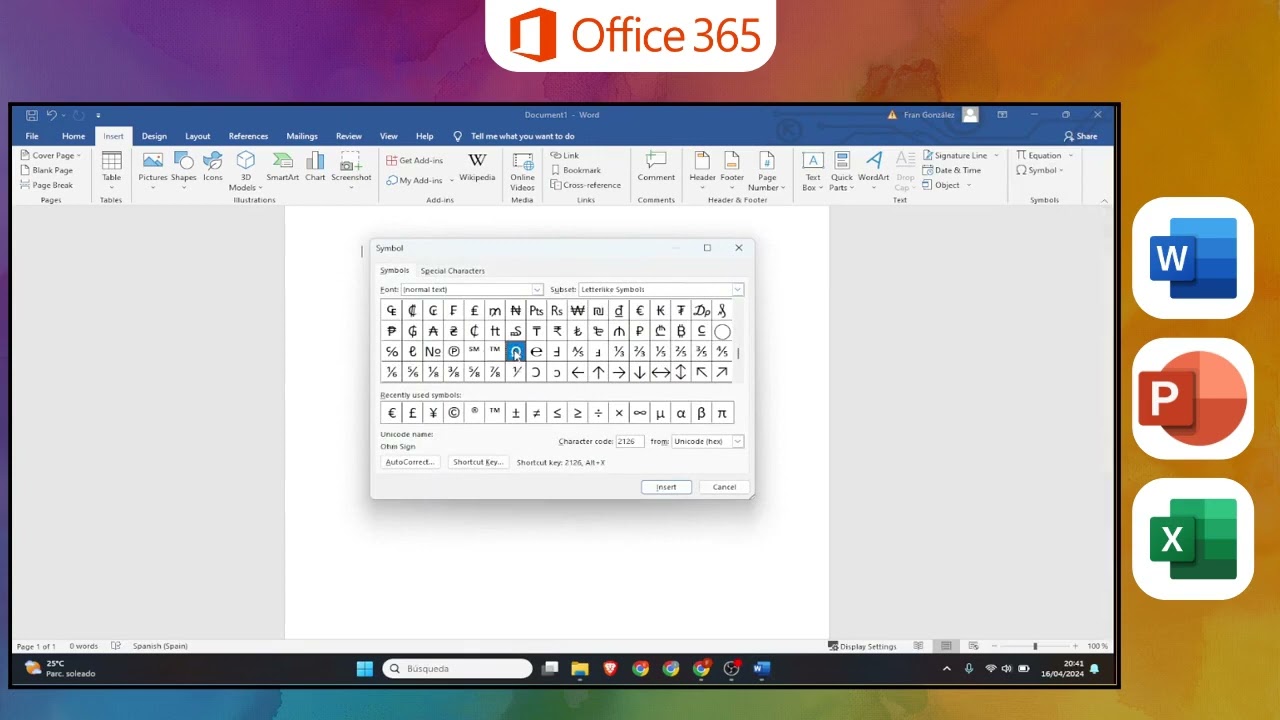
Task: Open Online Videos insert
Action: point(522,171)
